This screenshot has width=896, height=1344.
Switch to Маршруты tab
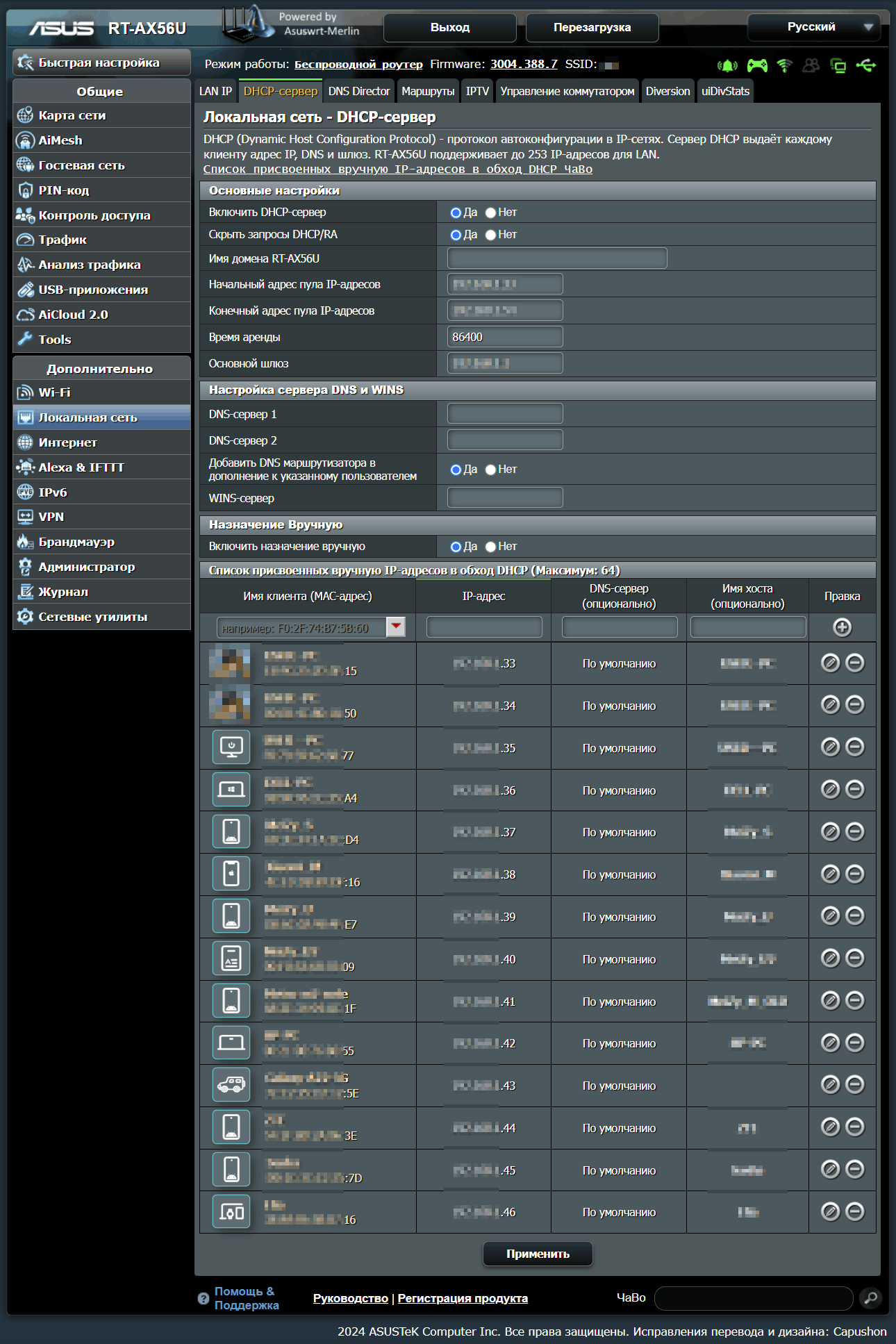click(x=428, y=91)
